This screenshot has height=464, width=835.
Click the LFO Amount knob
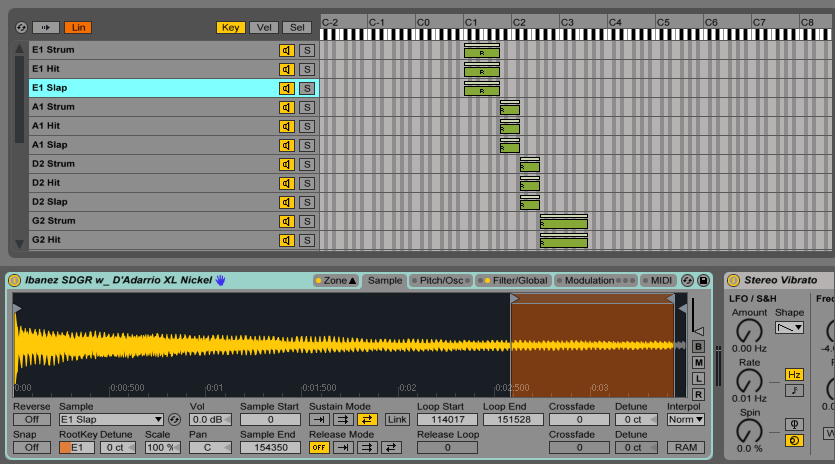point(748,330)
